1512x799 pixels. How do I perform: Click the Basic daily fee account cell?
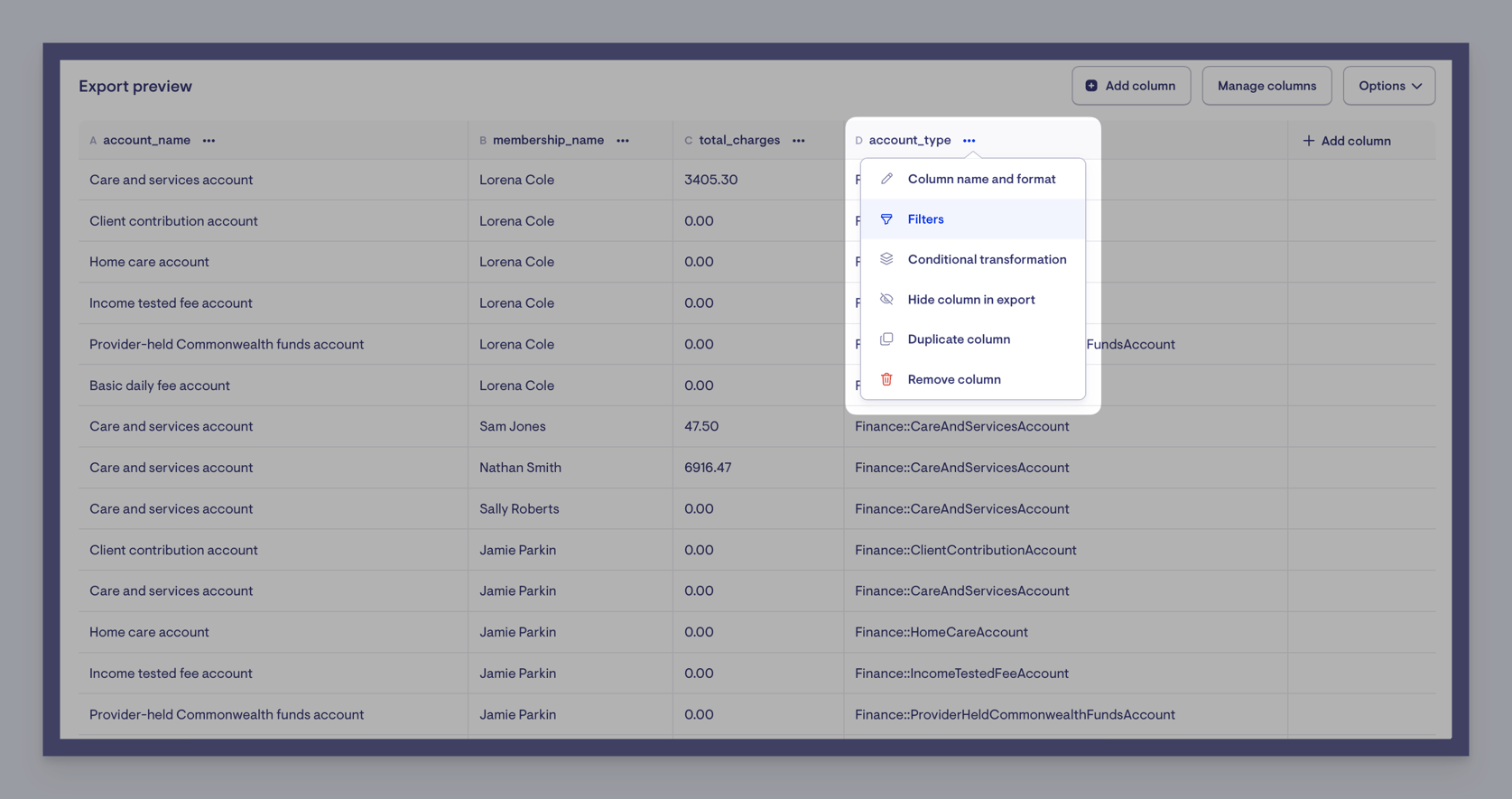pos(274,386)
